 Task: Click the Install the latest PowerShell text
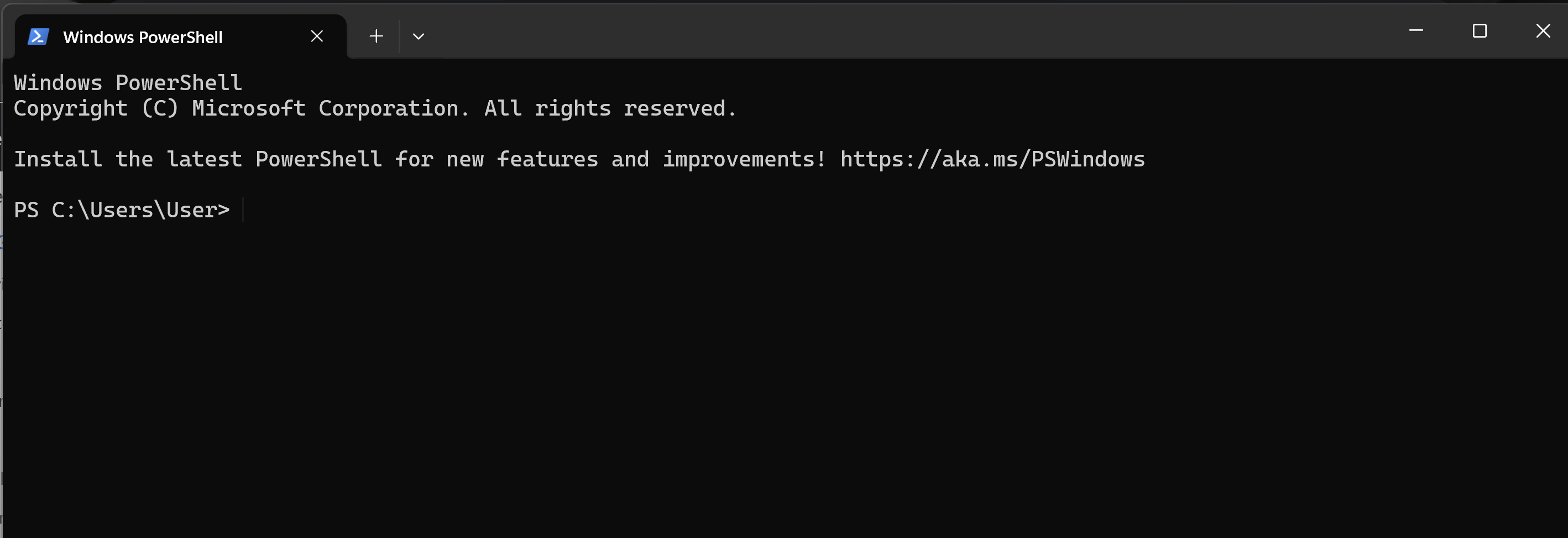(x=198, y=159)
